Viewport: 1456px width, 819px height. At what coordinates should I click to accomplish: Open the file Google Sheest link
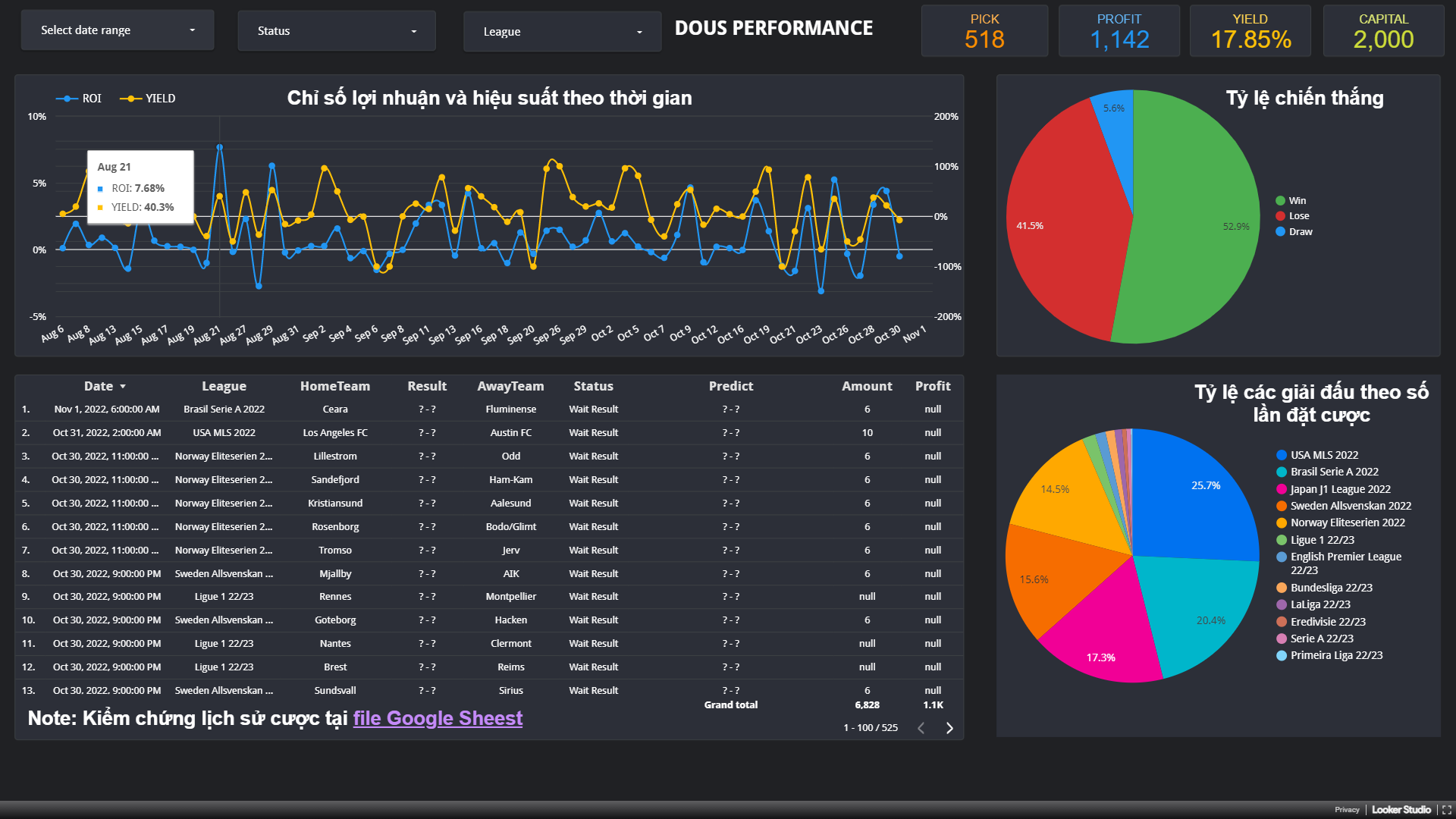pos(438,718)
